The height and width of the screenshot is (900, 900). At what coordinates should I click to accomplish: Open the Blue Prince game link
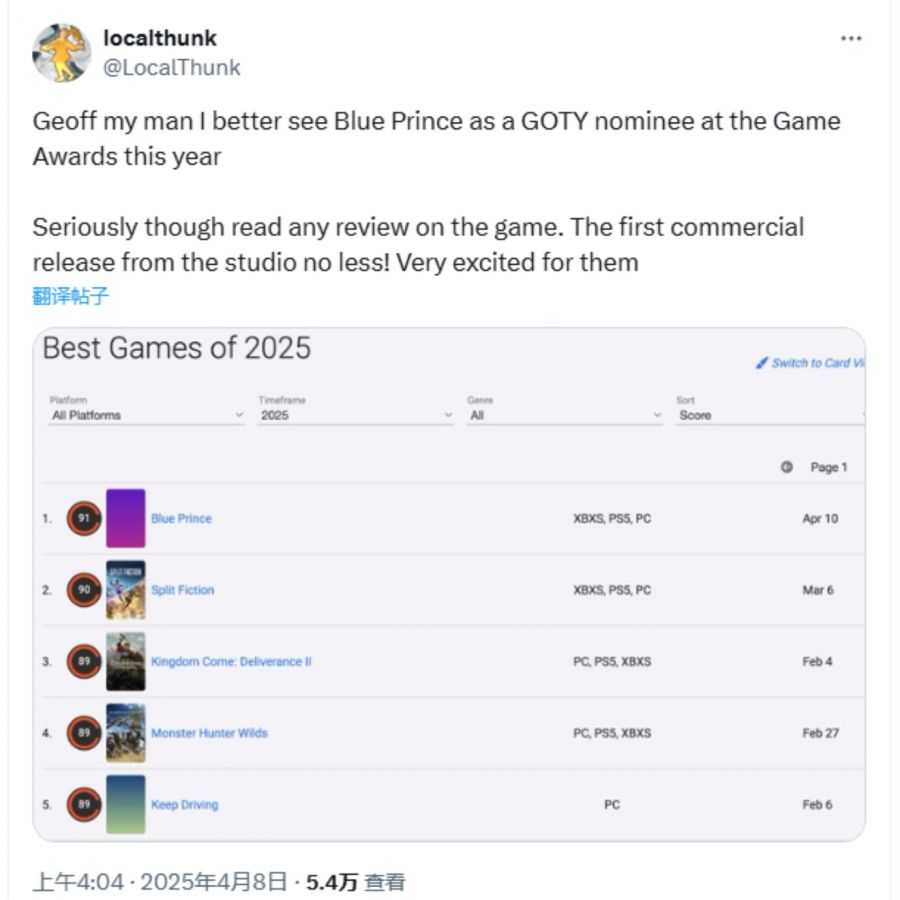[181, 519]
